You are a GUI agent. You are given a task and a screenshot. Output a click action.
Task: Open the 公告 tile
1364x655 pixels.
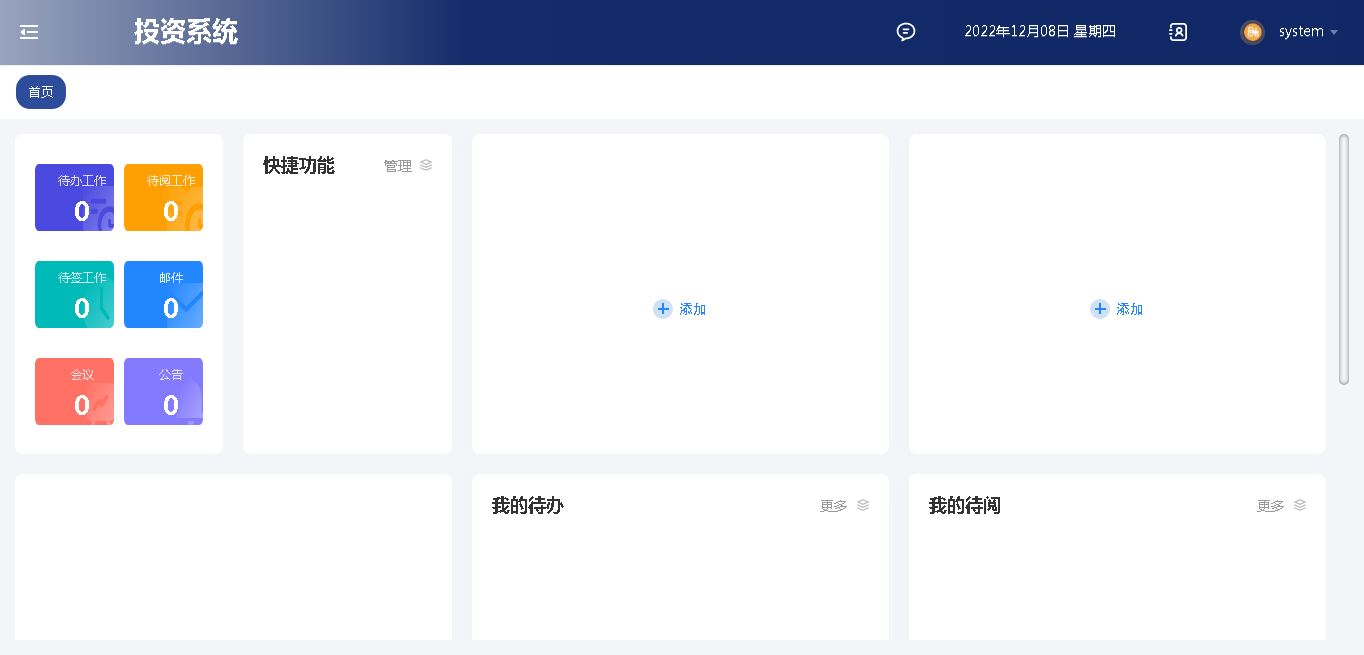click(163, 391)
